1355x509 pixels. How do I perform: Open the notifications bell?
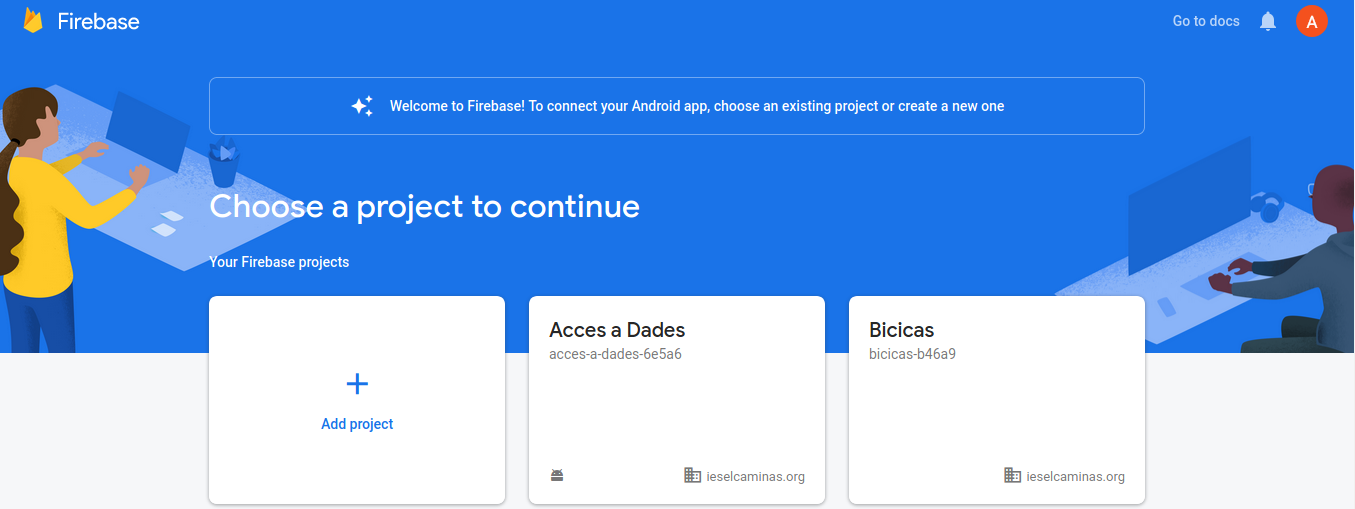click(1268, 21)
